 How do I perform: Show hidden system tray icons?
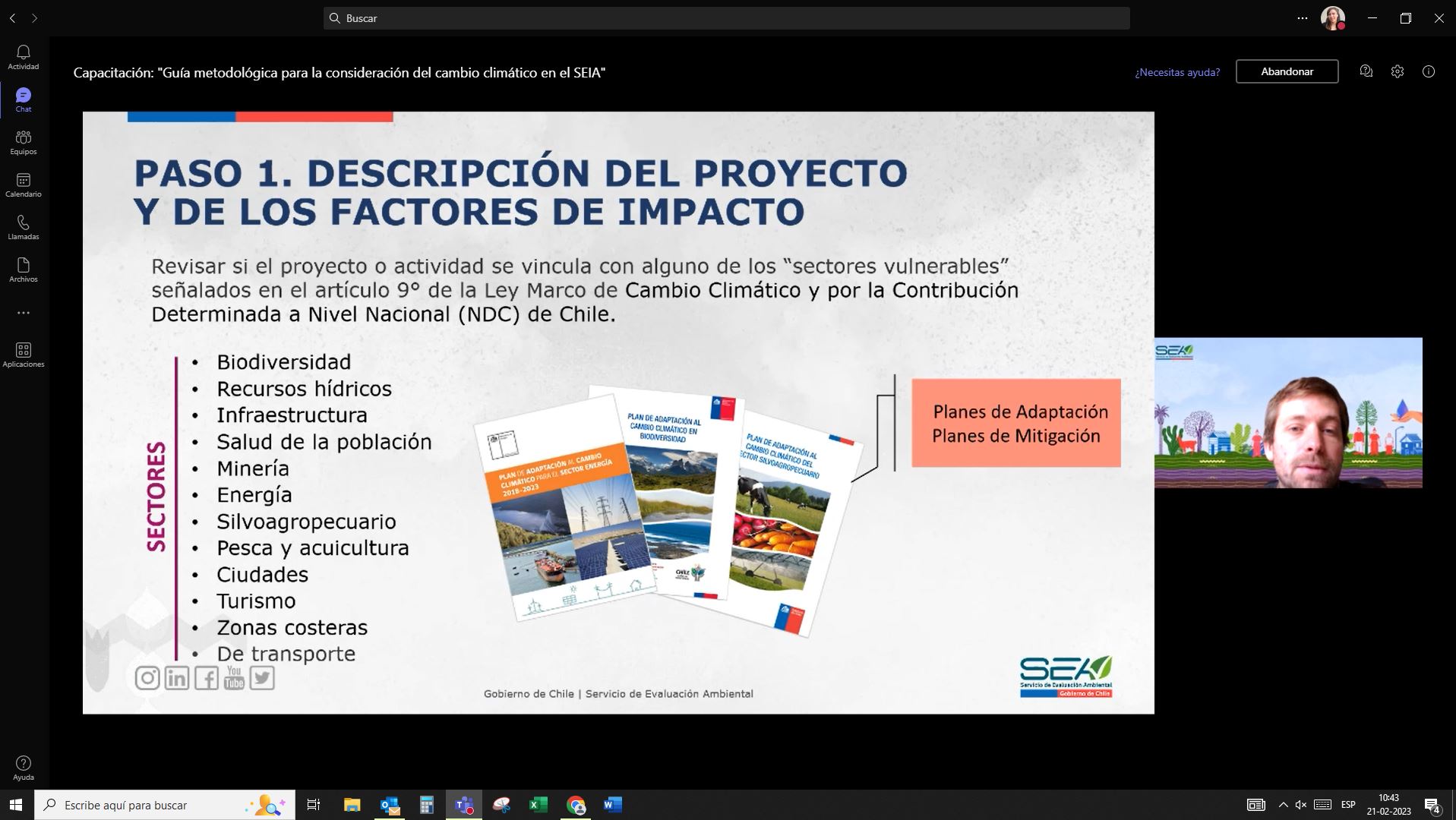[x=1283, y=805]
